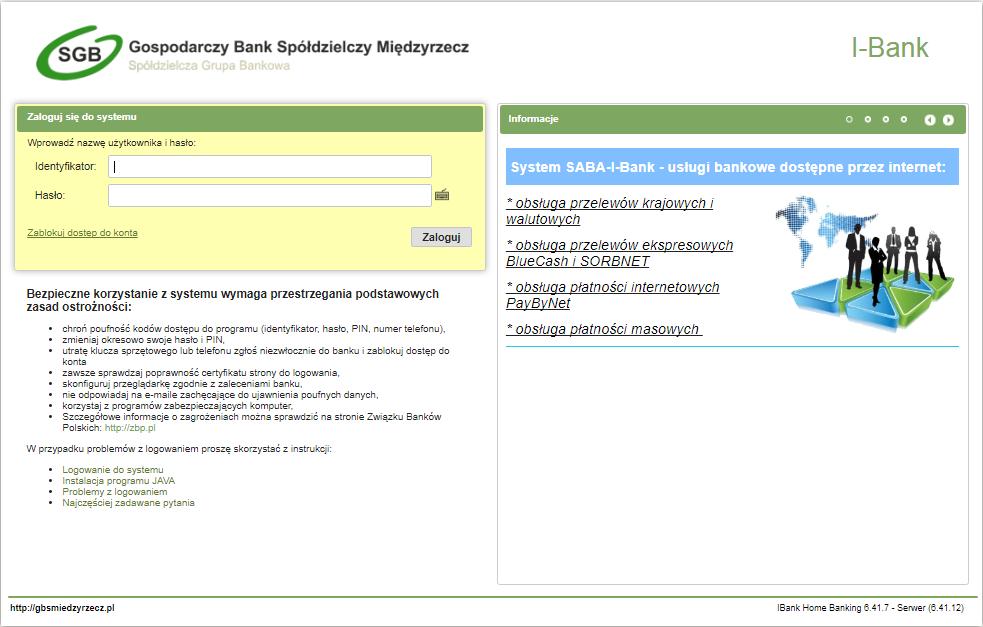Open the on-screen keyboard icon beside Hasło

(x=442, y=195)
